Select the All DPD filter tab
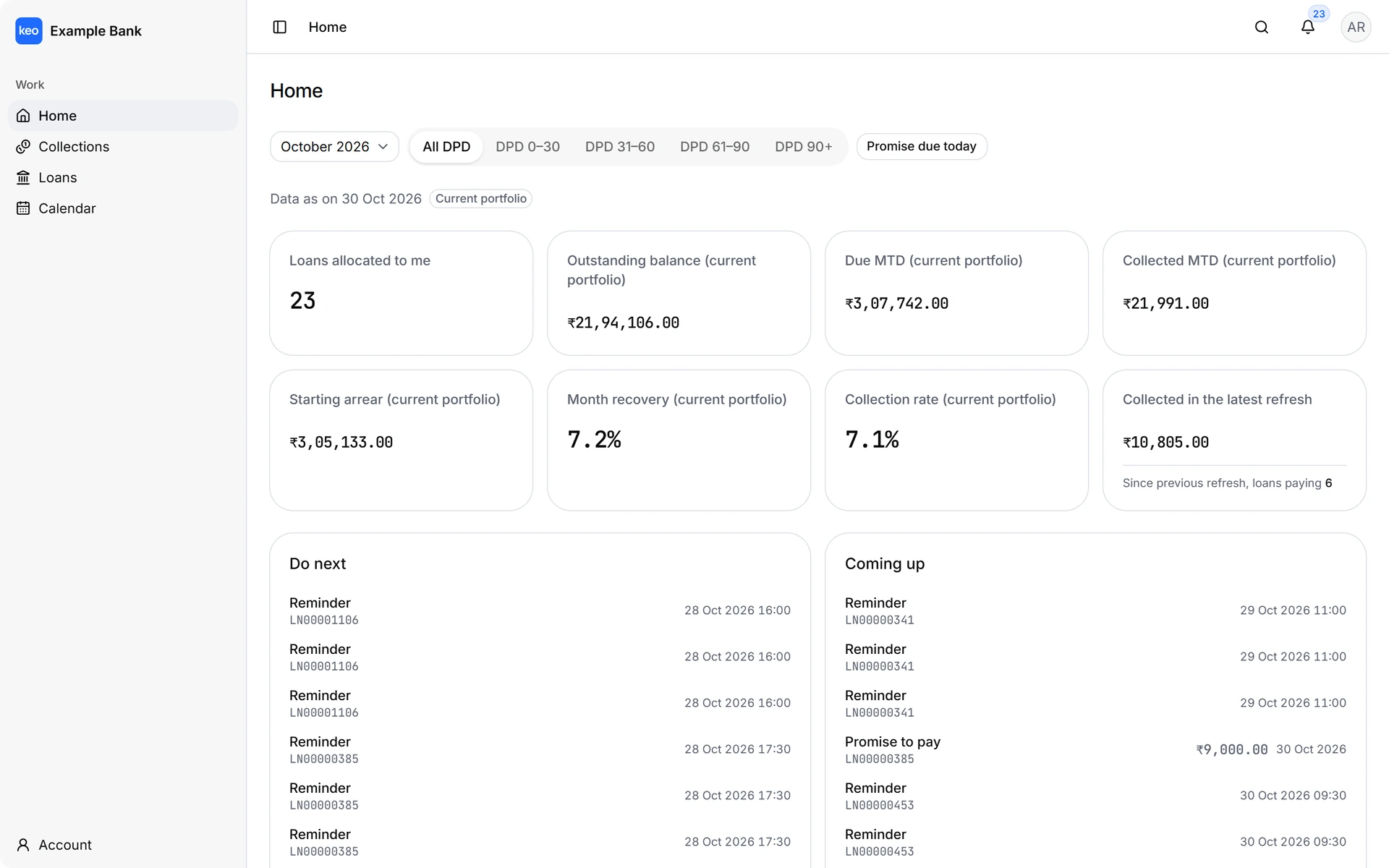1389x868 pixels. [446, 147]
